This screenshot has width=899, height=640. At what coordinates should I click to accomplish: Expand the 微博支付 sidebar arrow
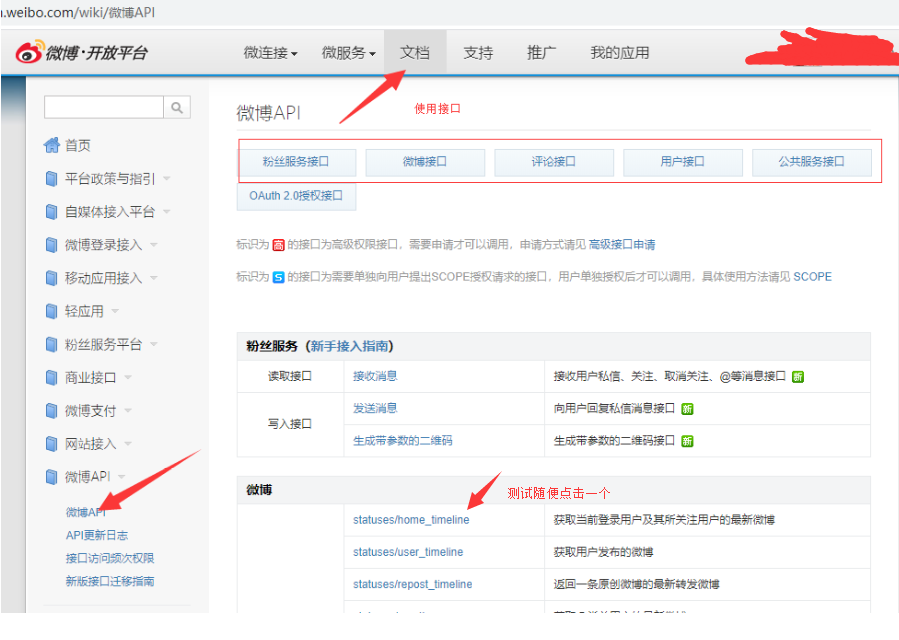coord(128,410)
